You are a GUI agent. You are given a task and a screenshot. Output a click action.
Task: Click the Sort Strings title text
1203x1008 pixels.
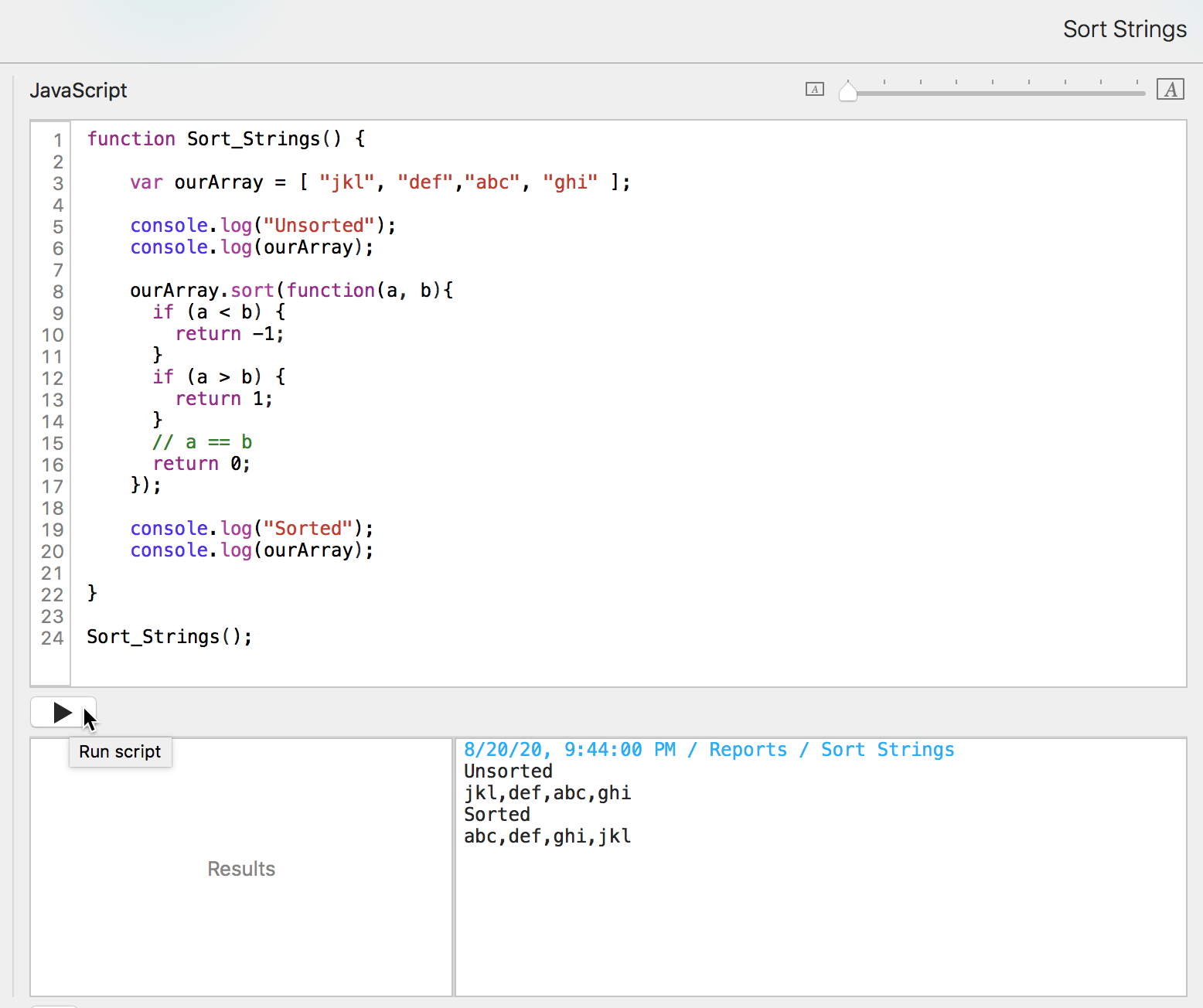point(1124,29)
